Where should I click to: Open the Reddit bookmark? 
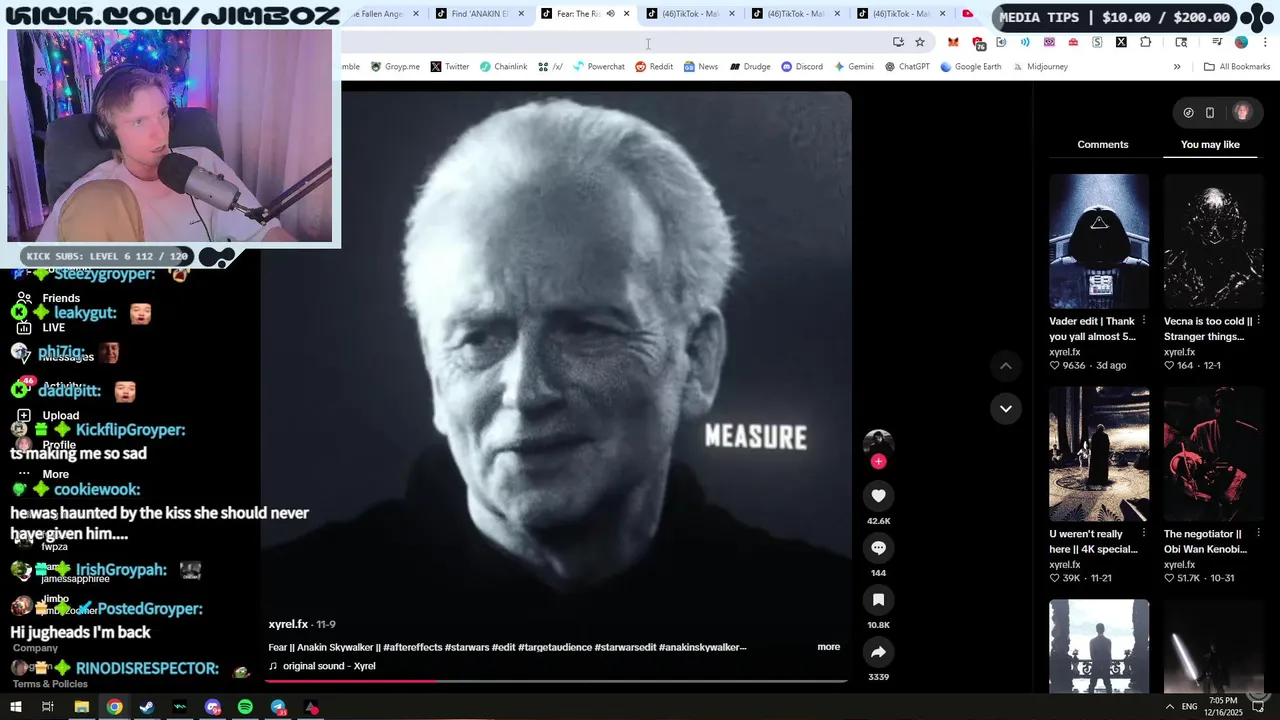point(654,67)
